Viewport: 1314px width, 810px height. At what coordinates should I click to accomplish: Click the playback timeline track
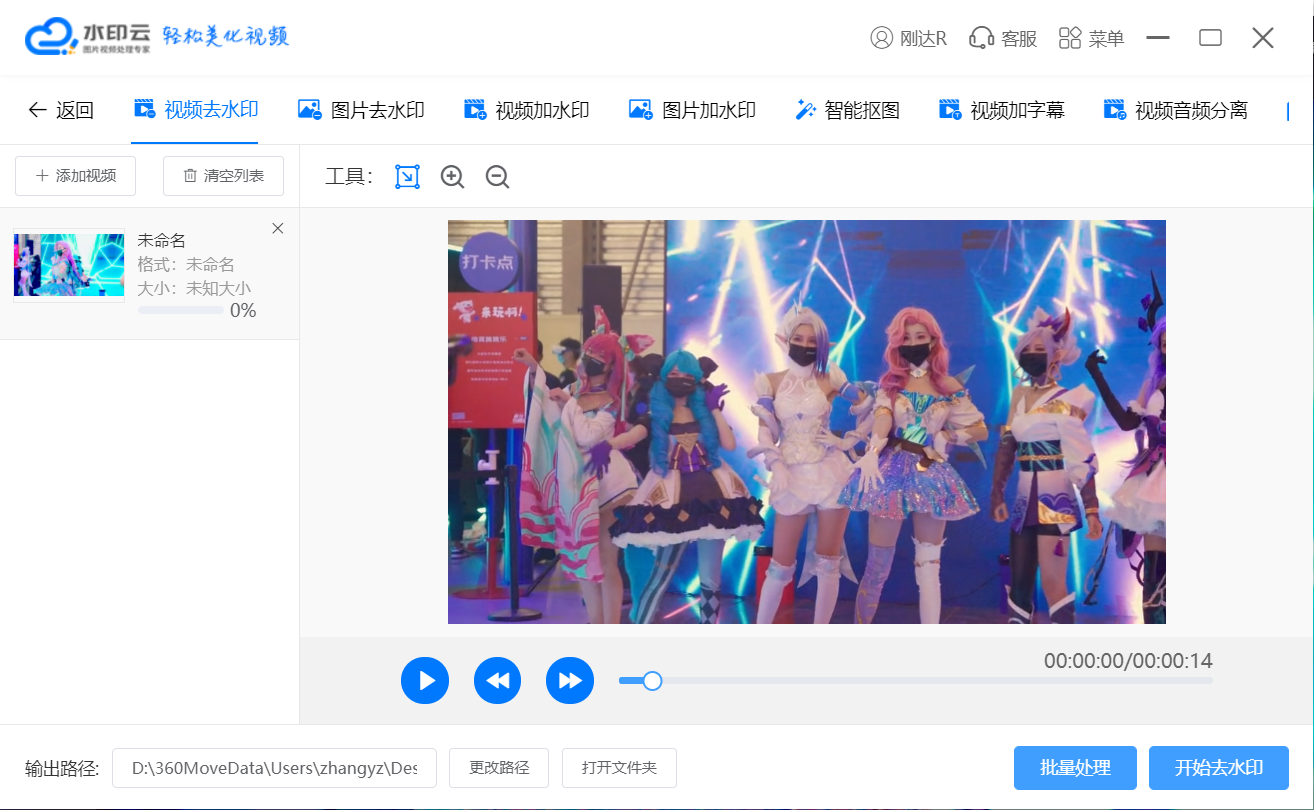point(916,681)
